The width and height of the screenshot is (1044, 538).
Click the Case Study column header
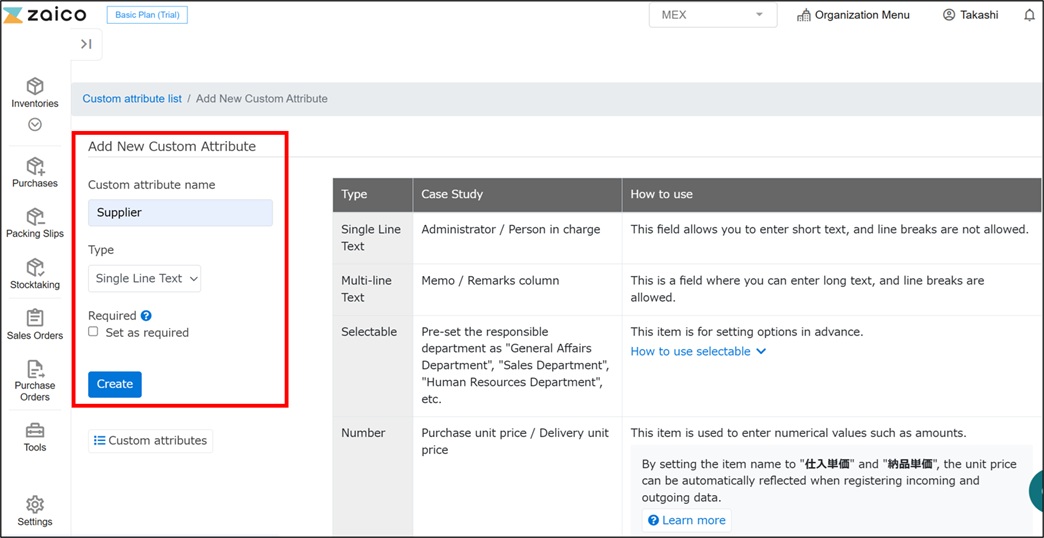(517, 194)
